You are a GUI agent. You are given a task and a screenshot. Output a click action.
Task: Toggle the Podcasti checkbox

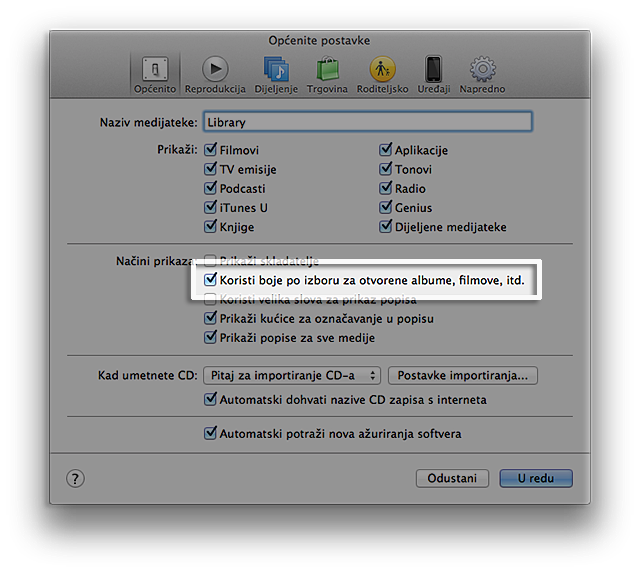(211, 188)
